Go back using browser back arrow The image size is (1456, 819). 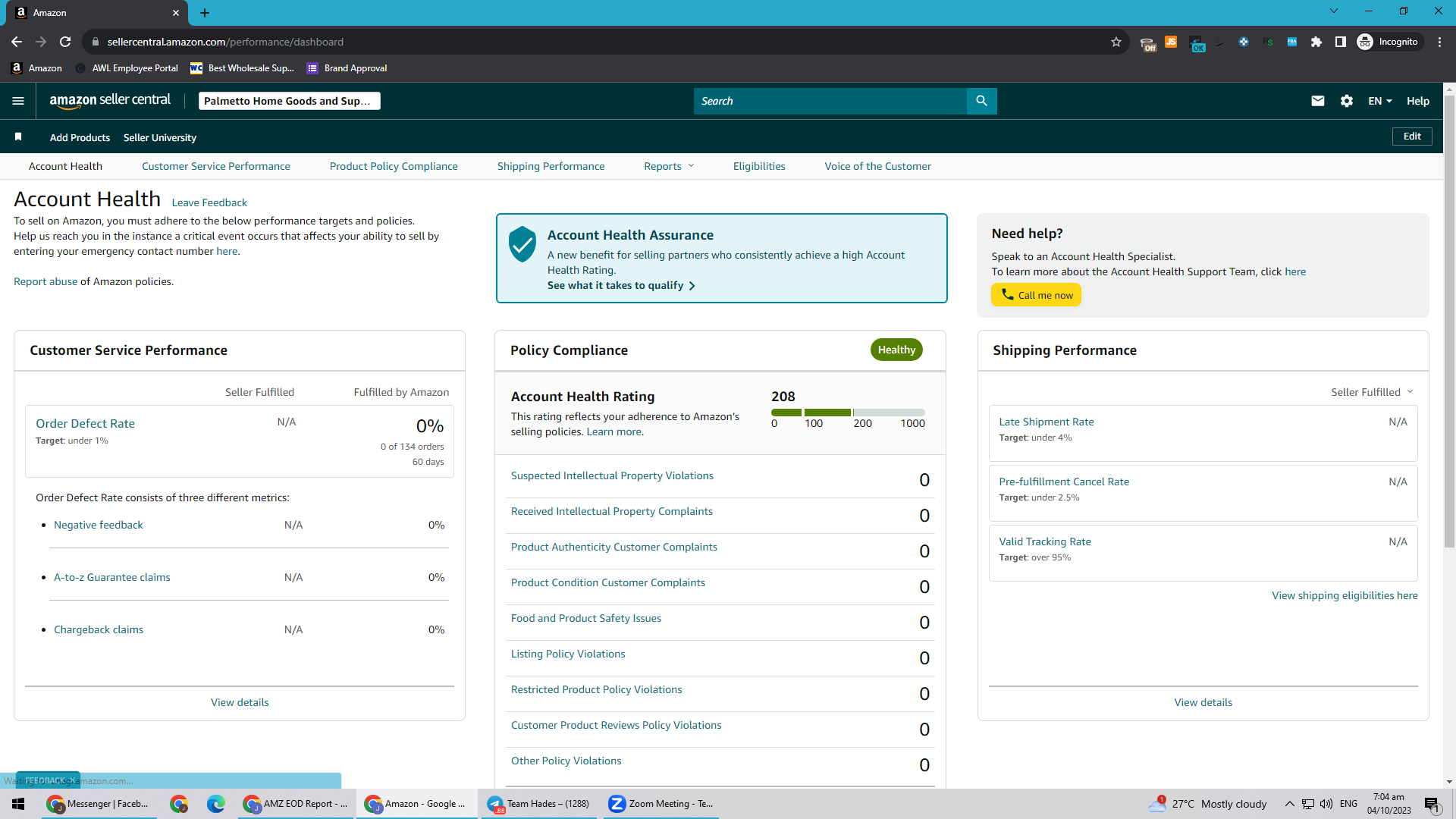17,42
